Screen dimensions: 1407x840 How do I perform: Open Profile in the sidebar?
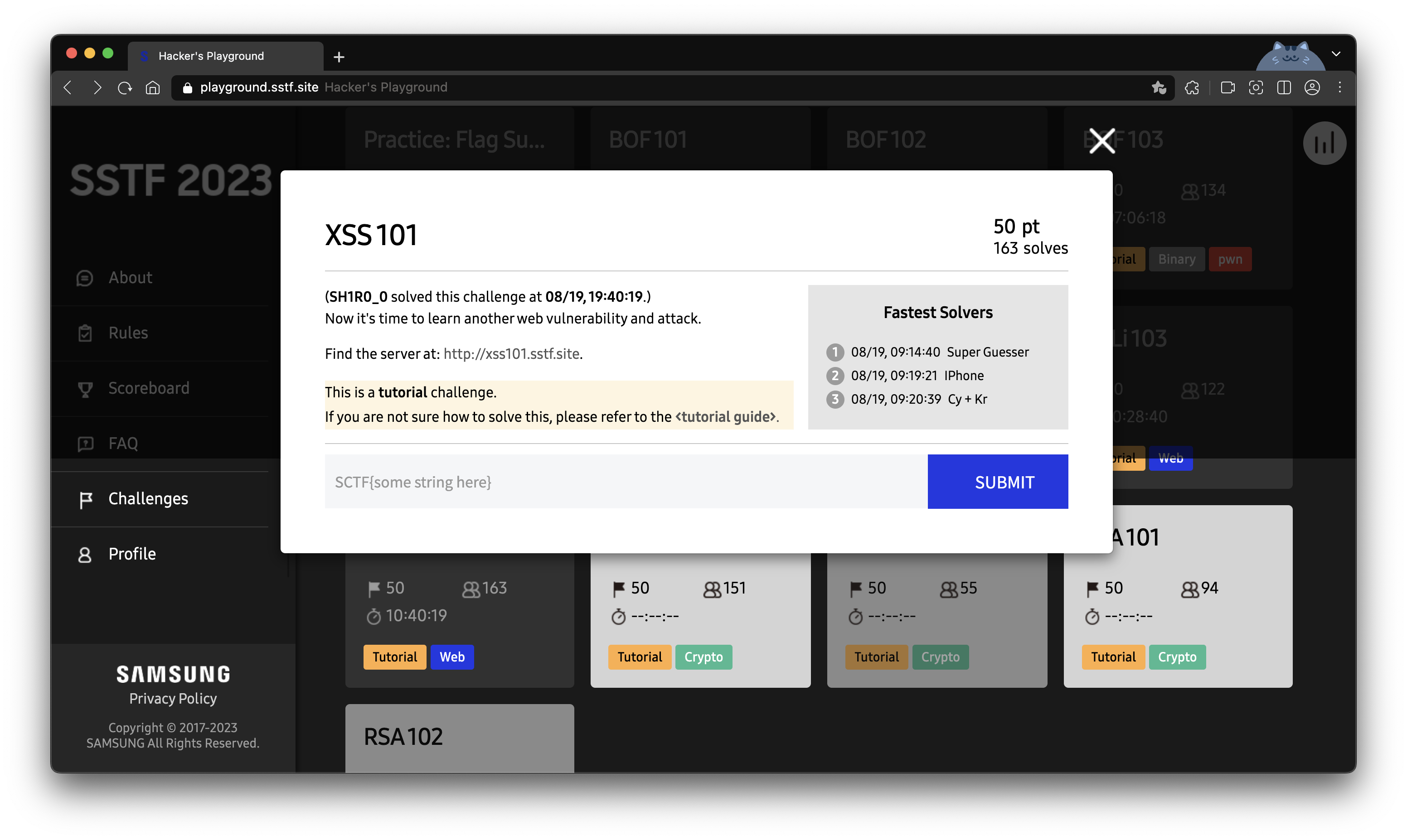coord(132,554)
